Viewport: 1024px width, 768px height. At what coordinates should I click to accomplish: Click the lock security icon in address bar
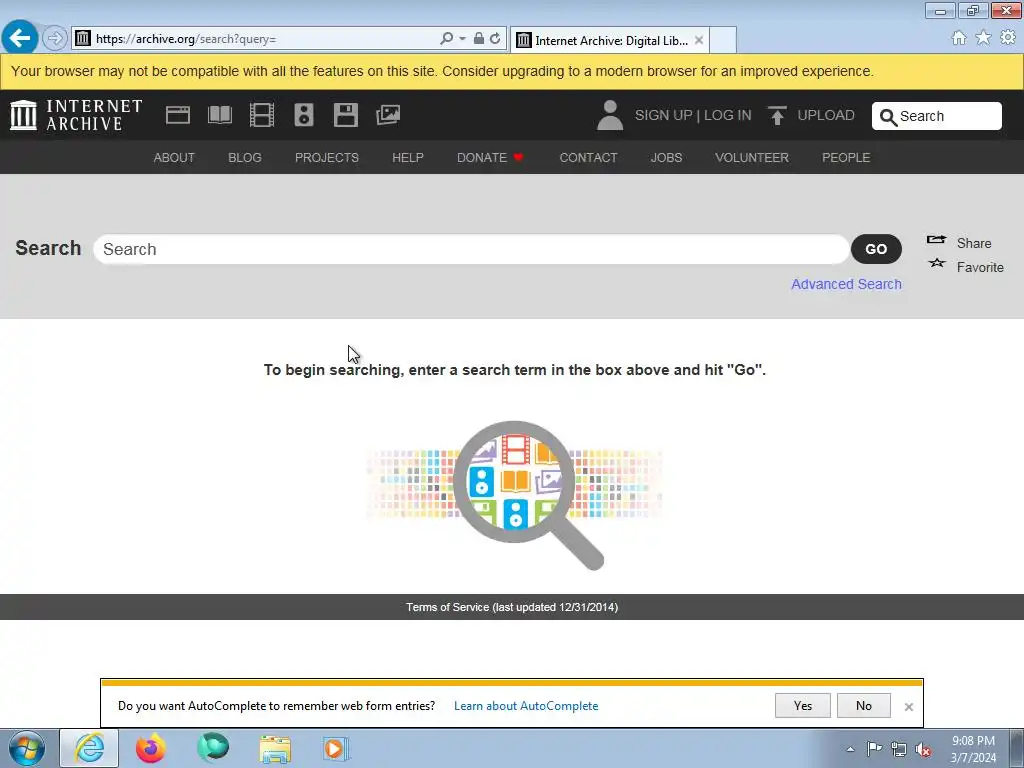point(479,39)
